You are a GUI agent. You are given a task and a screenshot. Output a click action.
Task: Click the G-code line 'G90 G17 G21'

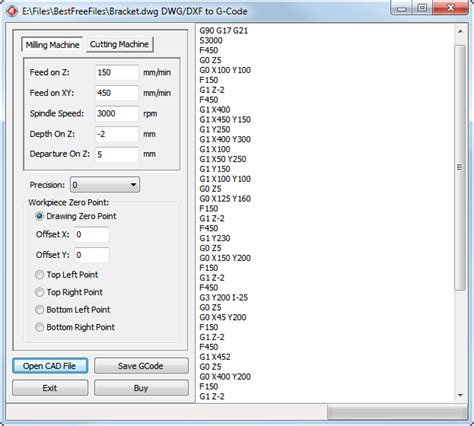(224, 31)
